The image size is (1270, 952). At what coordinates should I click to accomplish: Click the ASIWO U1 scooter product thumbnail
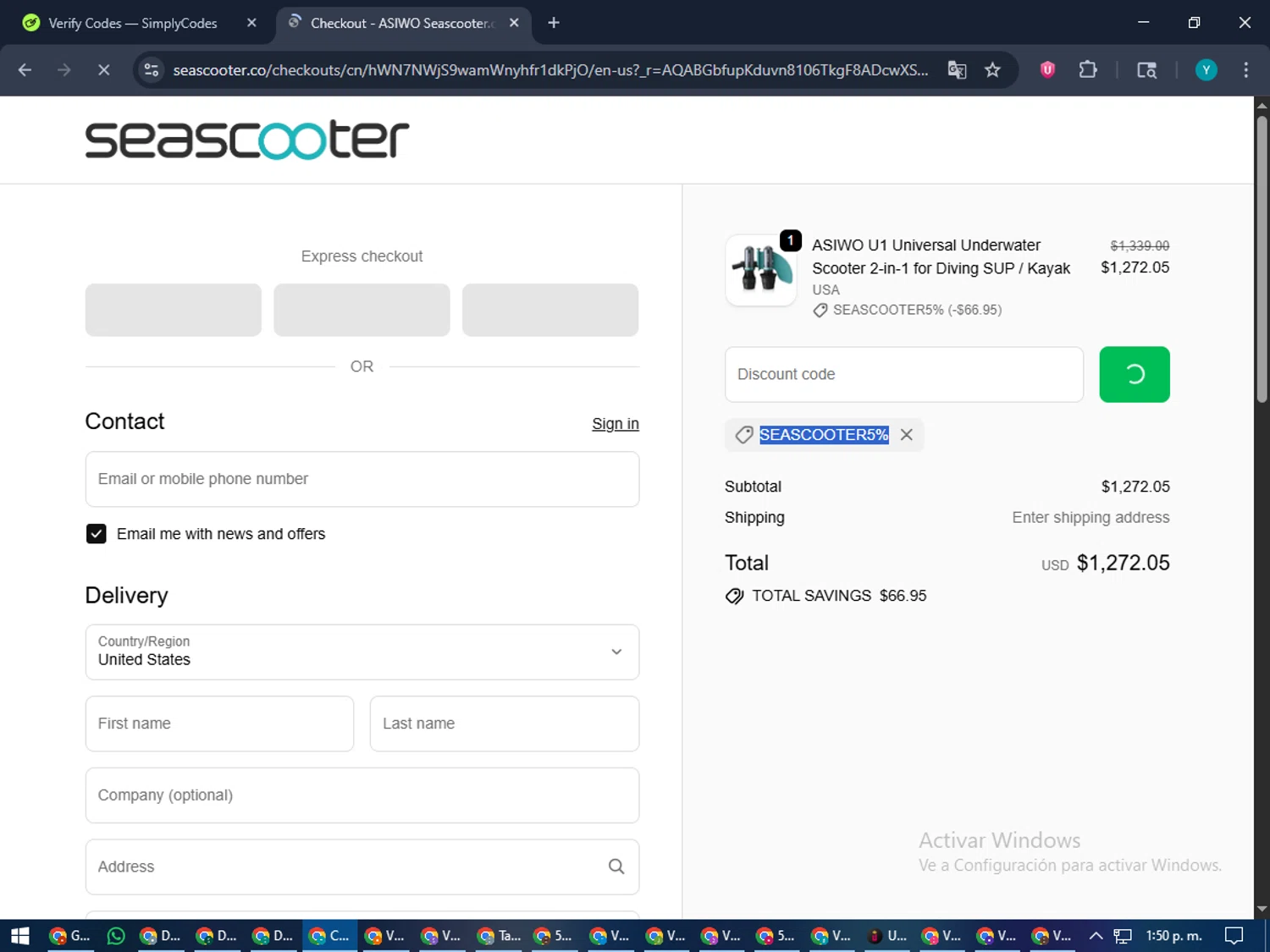761,270
